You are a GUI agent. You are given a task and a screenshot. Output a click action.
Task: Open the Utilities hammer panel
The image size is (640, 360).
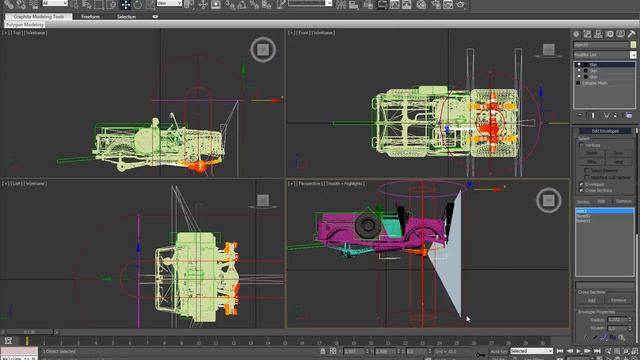click(631, 34)
